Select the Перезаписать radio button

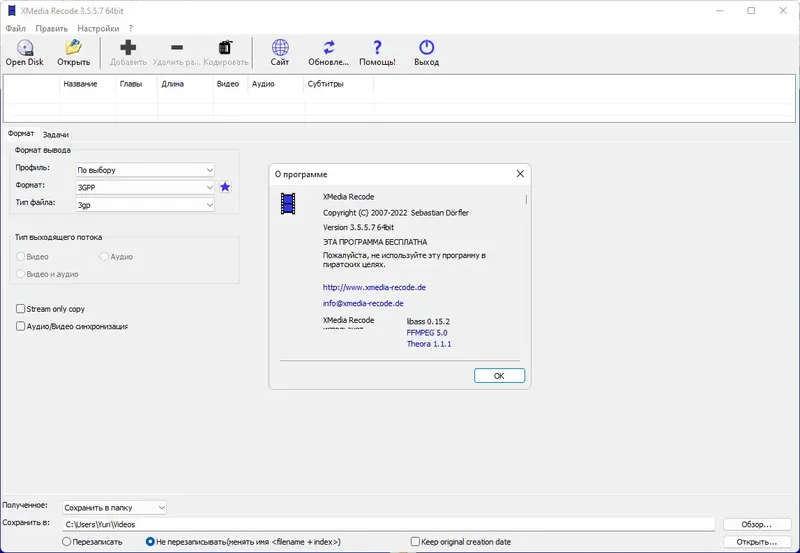pyautogui.click(x=66, y=542)
